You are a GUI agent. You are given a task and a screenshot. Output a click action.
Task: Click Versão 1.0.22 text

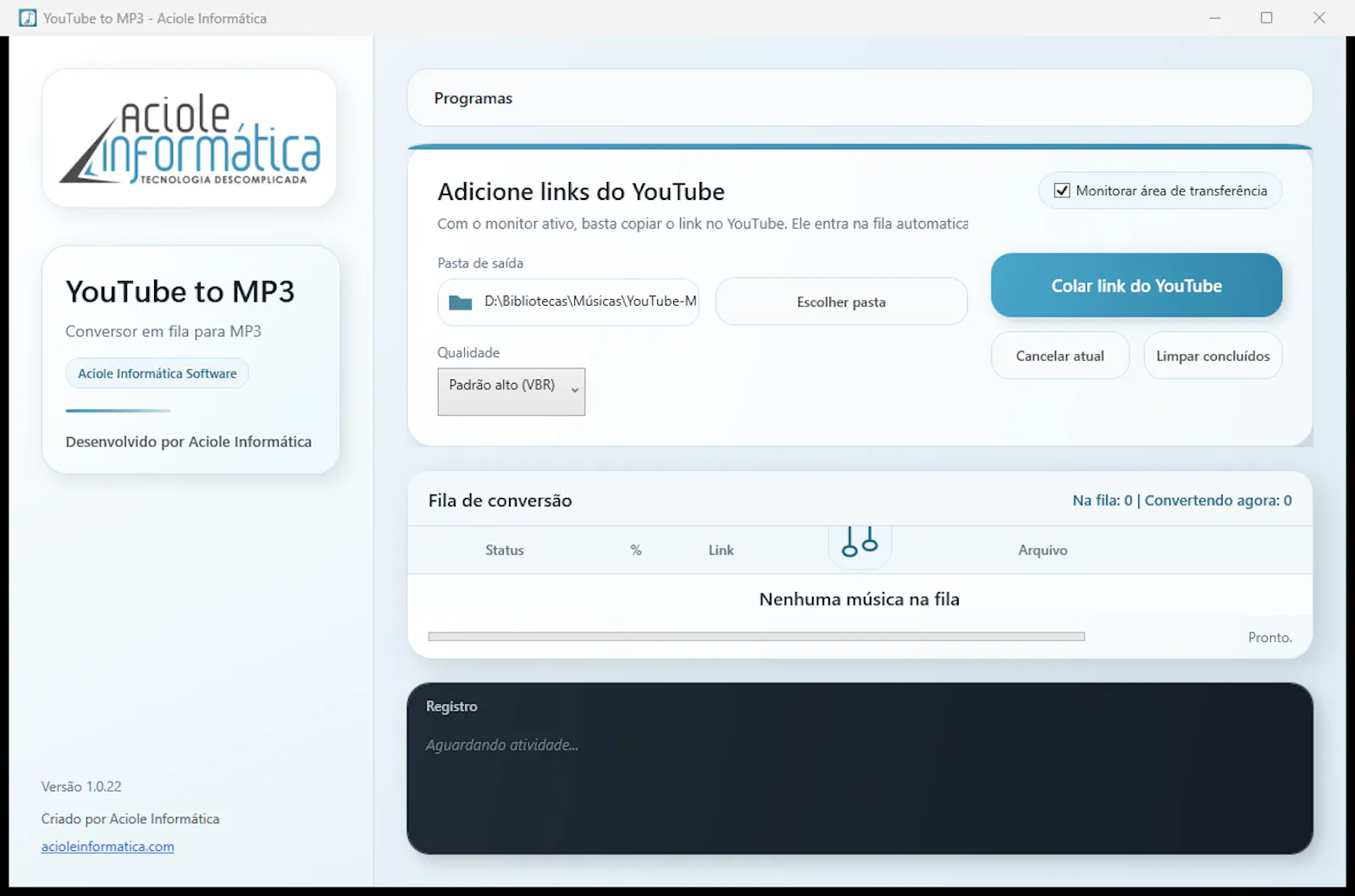81,786
